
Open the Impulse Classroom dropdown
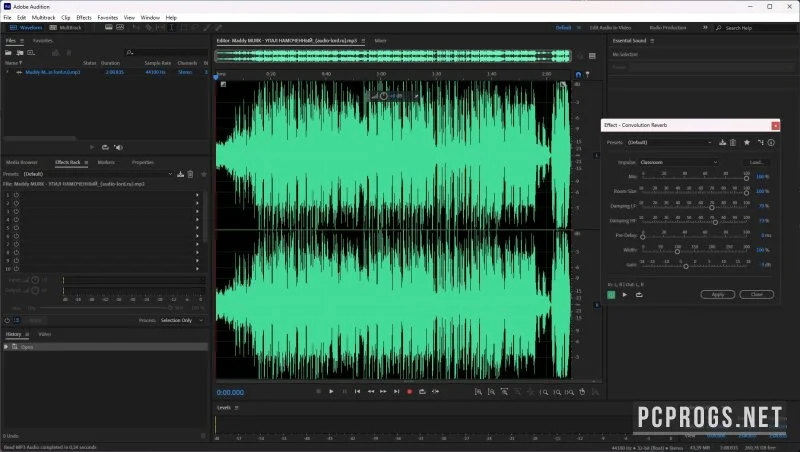click(679, 162)
